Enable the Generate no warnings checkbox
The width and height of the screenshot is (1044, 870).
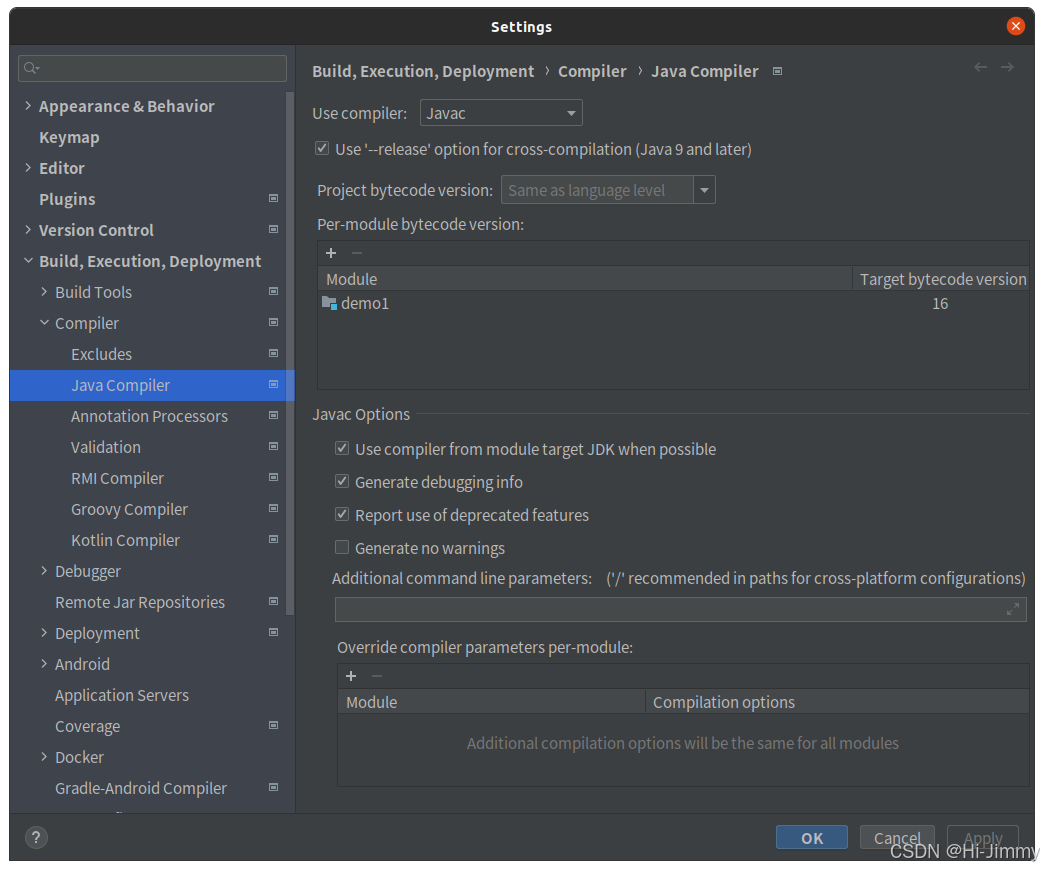tap(341, 548)
